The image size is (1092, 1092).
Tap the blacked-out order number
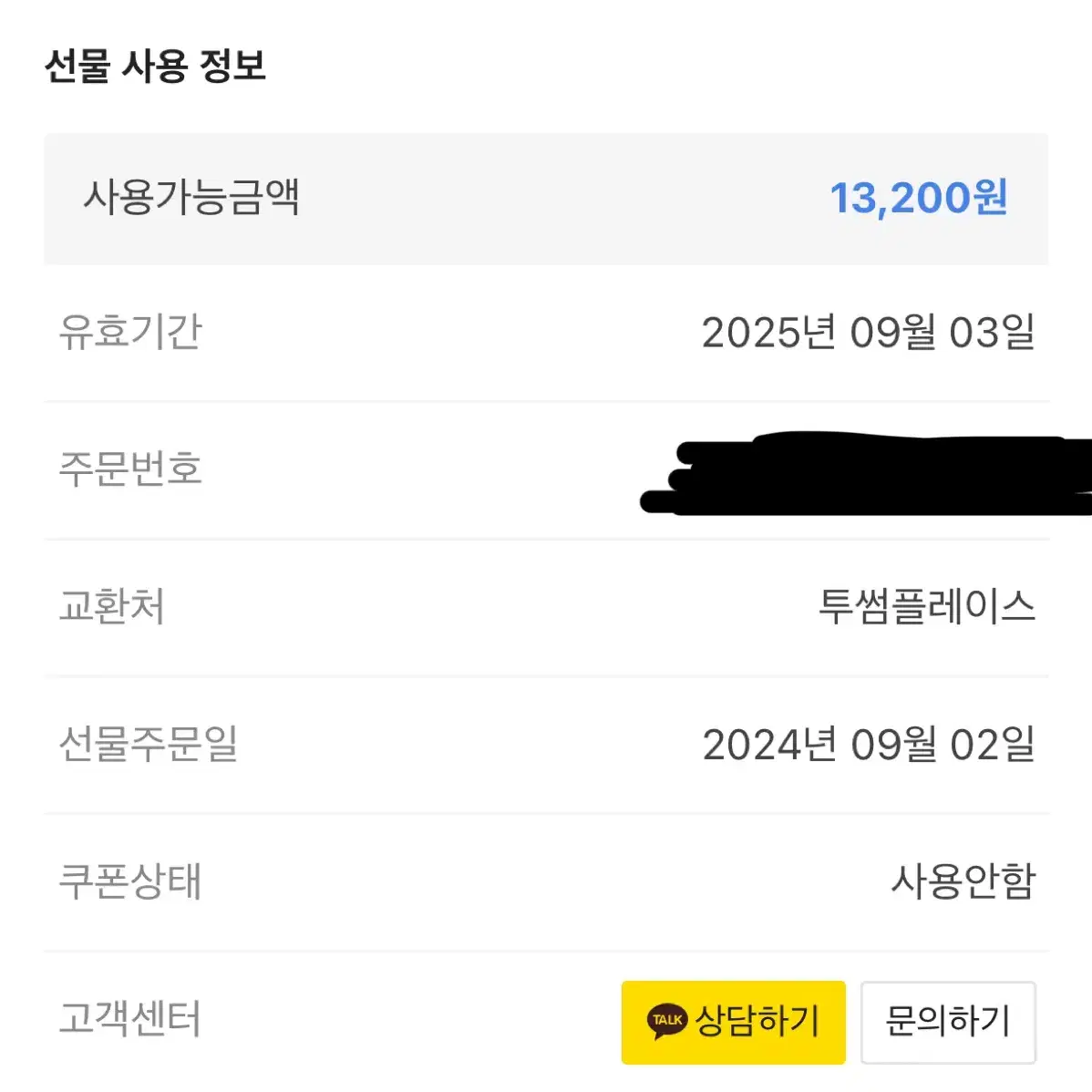pos(866,473)
